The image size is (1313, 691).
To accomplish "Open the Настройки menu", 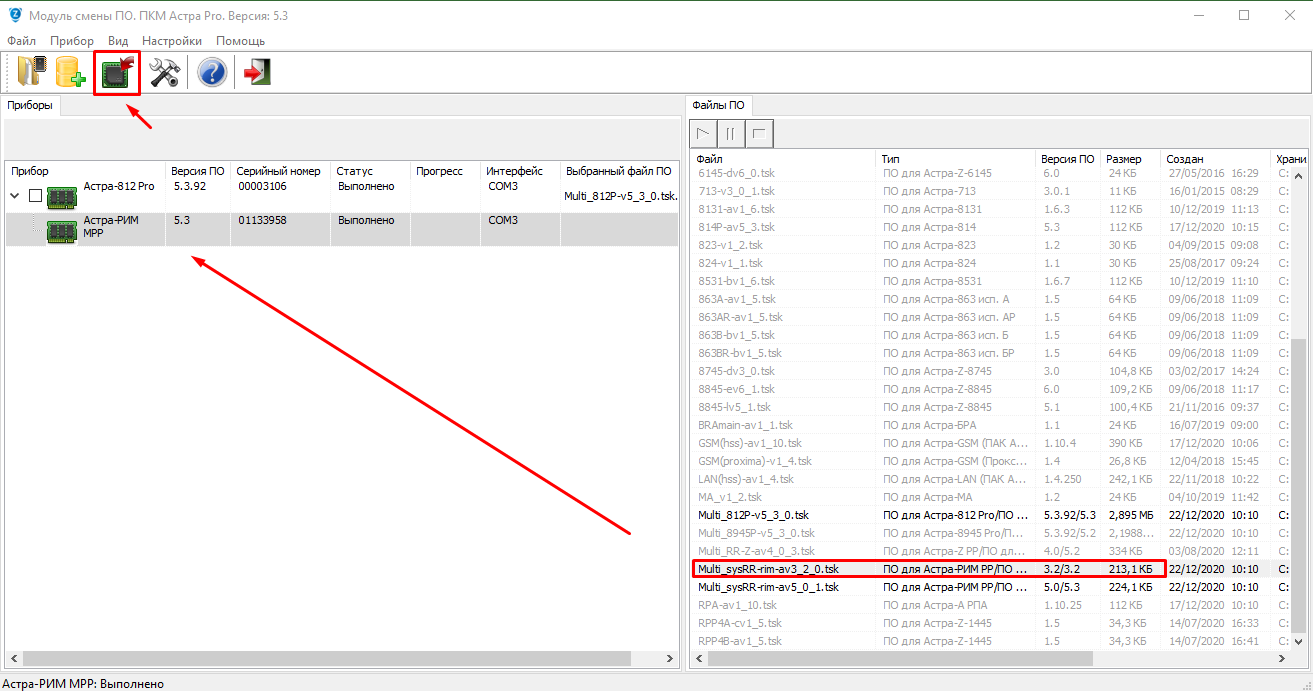I will pyautogui.click(x=172, y=41).
